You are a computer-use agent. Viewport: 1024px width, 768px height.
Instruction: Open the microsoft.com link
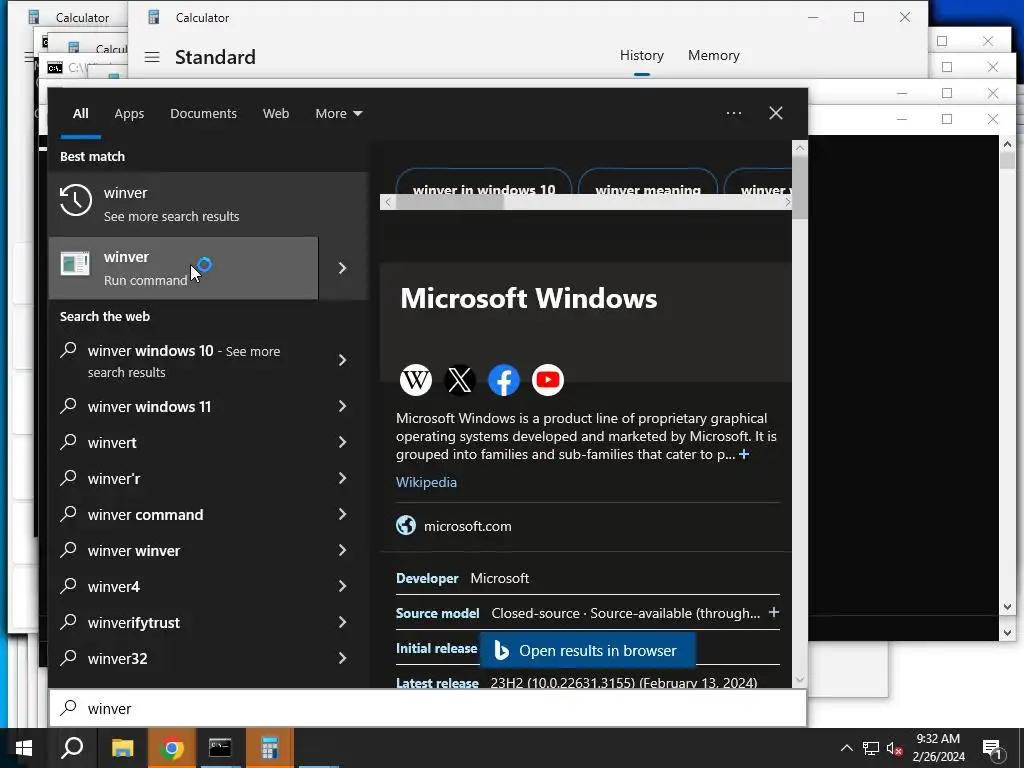pyautogui.click(x=468, y=526)
